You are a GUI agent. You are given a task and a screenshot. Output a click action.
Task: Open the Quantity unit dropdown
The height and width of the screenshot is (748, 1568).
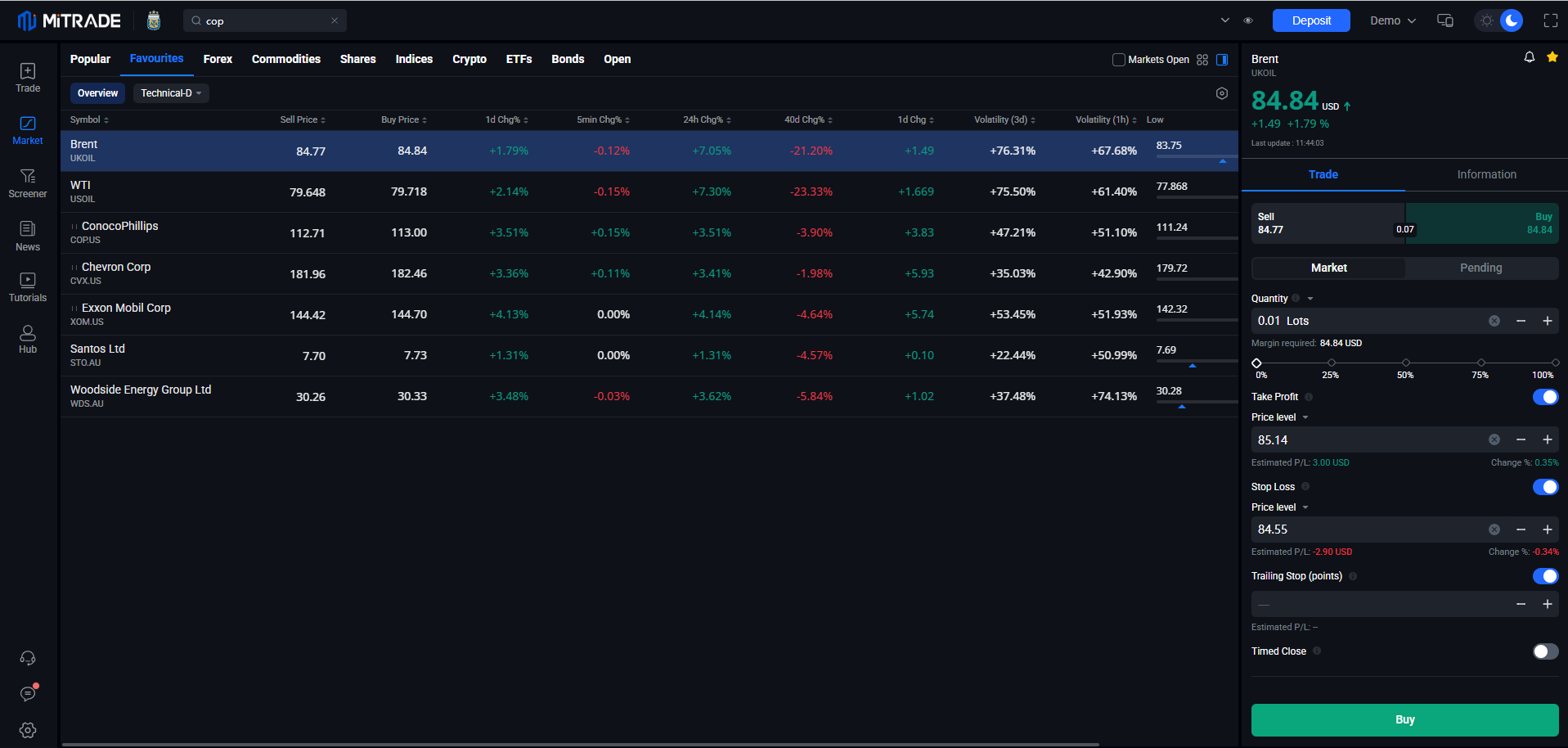pos(1310,299)
